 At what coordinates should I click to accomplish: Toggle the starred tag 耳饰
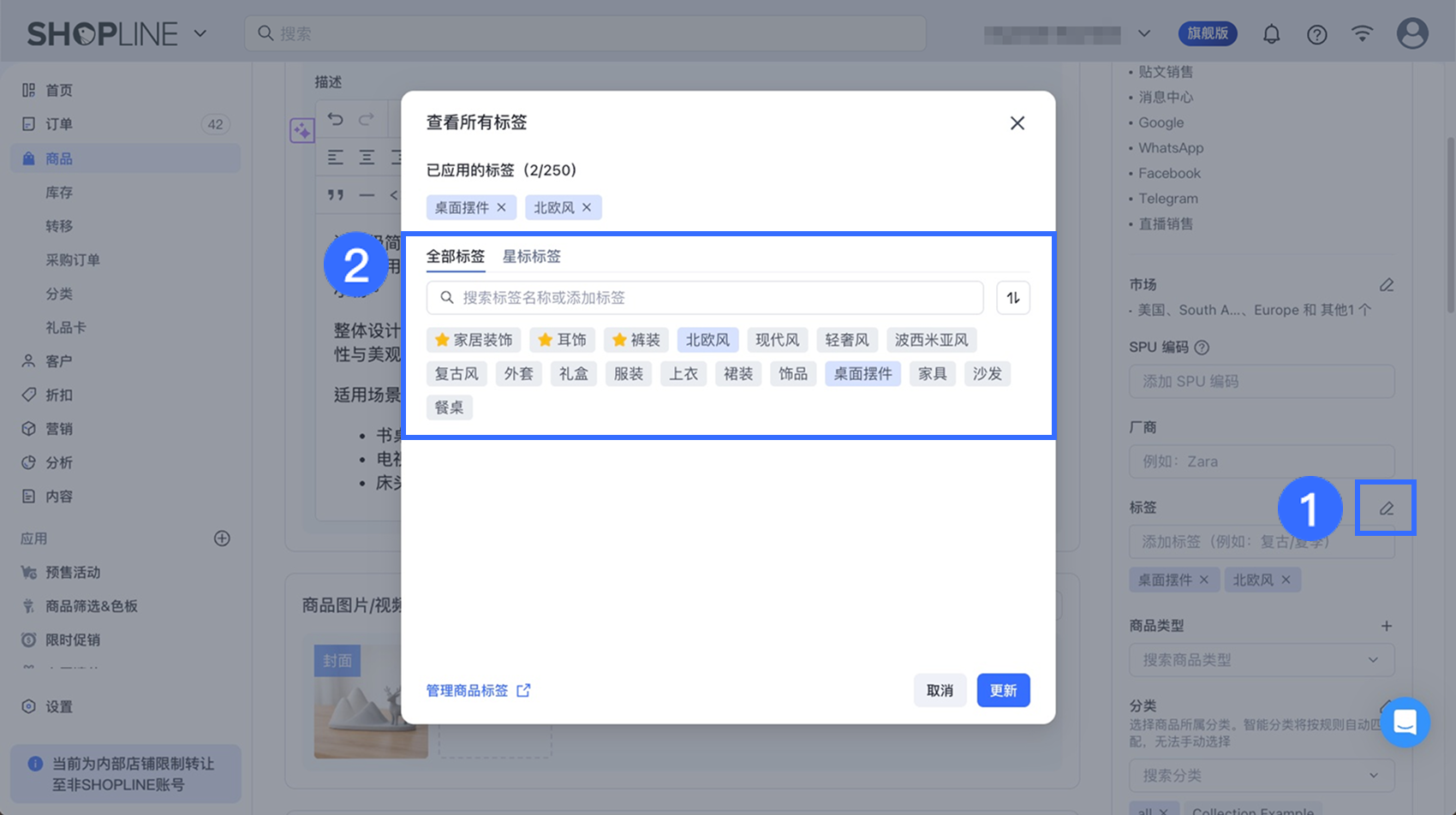pos(562,340)
